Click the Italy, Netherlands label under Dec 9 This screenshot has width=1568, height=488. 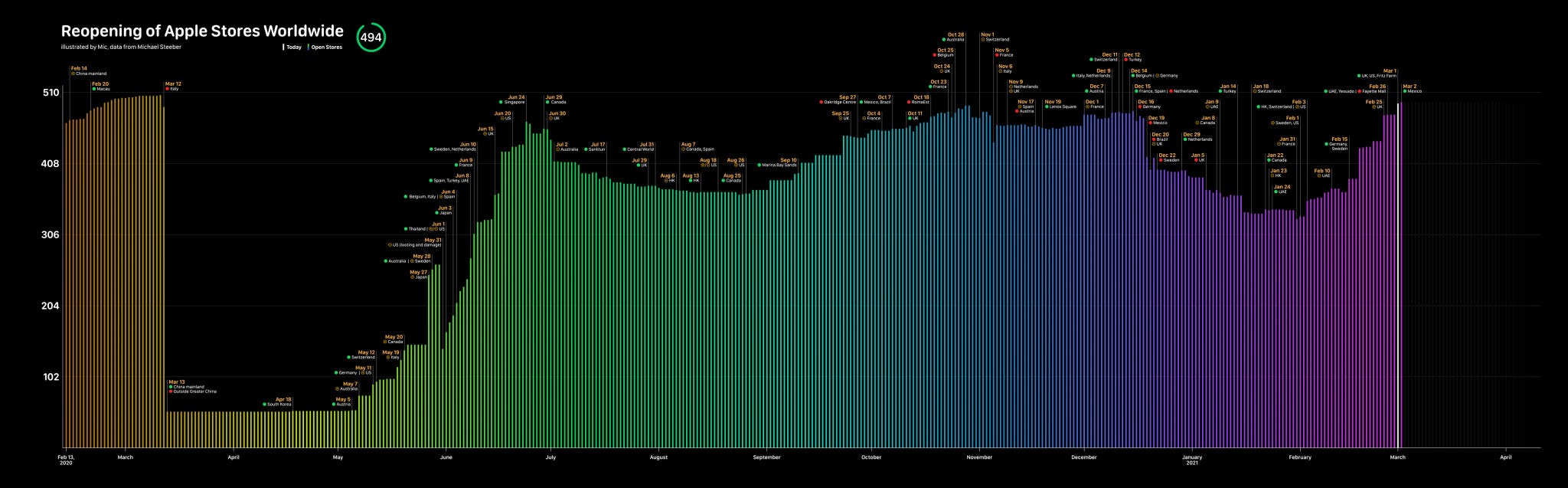[1093, 76]
